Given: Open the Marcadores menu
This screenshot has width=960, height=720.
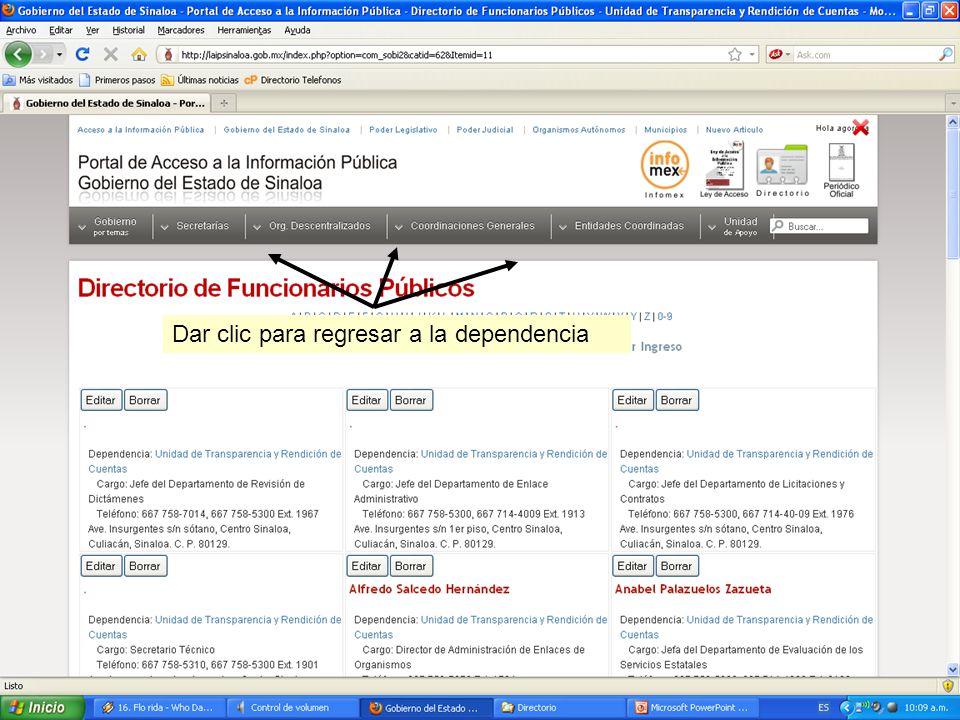Looking at the screenshot, I should pyautogui.click(x=181, y=30).
